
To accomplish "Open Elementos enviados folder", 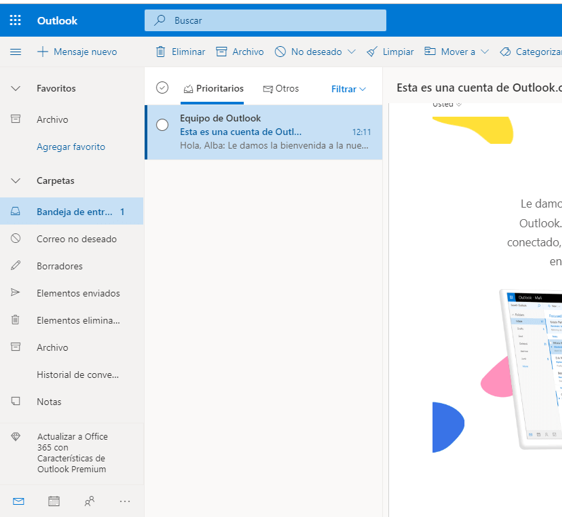I will [x=72, y=293].
